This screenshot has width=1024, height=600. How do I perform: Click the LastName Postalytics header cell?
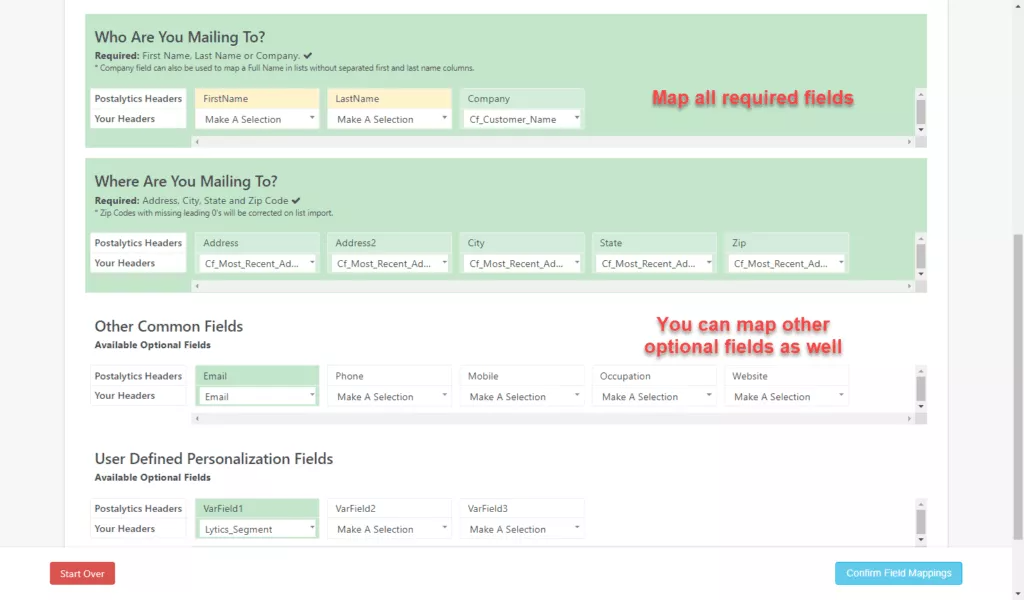coord(389,99)
